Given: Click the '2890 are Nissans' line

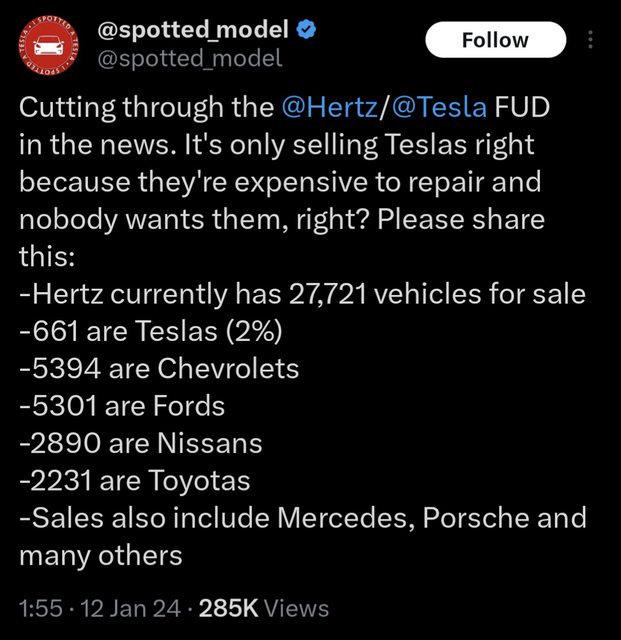Looking at the screenshot, I should (x=140, y=443).
